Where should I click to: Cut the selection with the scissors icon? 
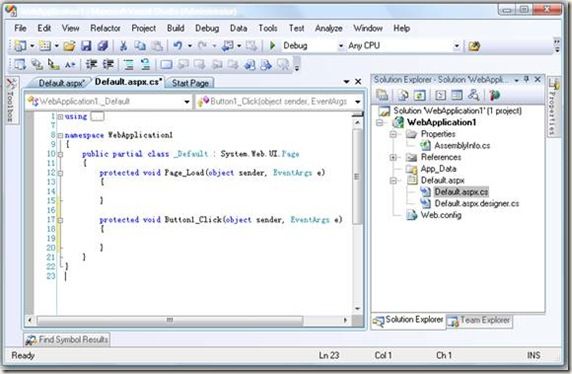(x=123, y=46)
